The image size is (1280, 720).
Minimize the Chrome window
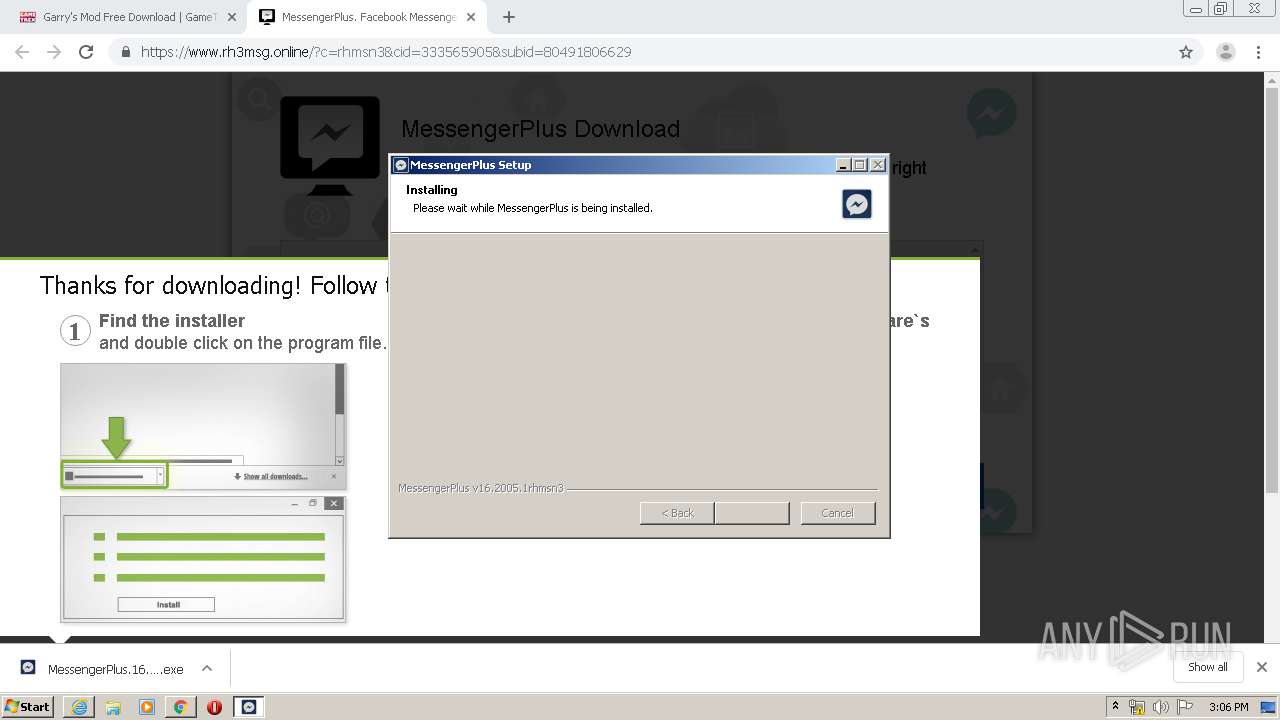(x=1195, y=8)
